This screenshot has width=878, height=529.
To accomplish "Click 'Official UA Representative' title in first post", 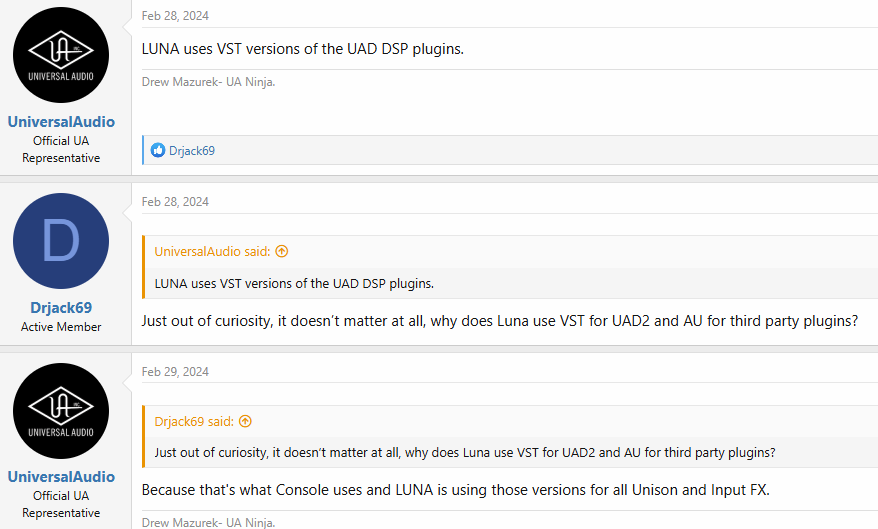I will (61, 149).
